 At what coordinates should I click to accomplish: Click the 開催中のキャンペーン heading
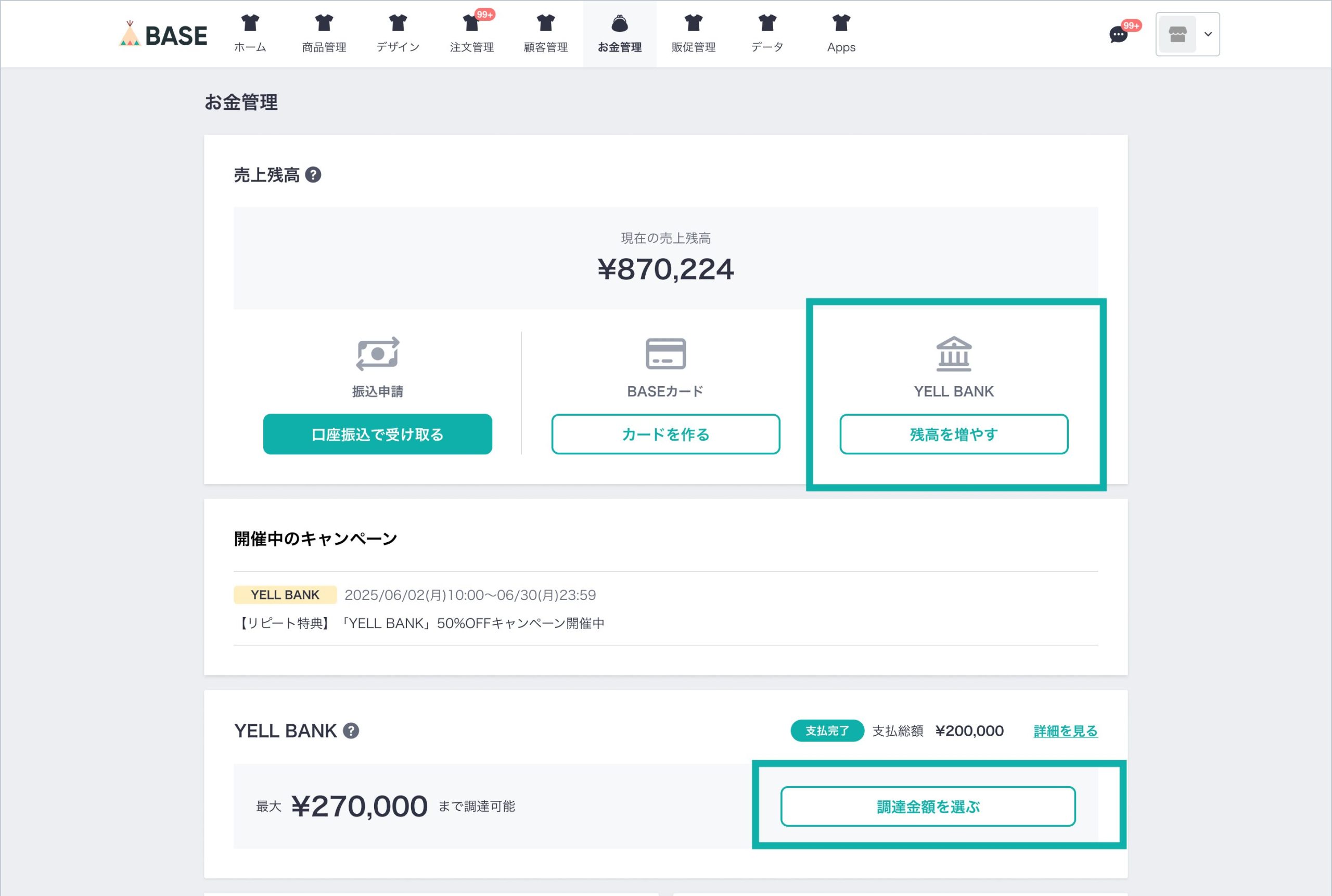click(315, 539)
